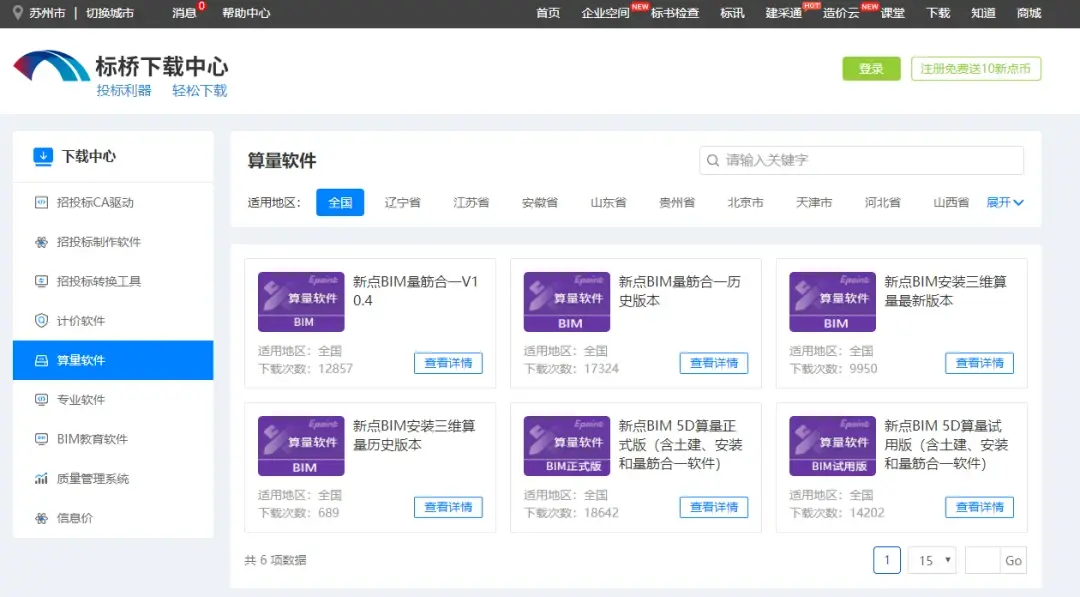
Task: Open 课堂 in the top navigation
Action: pos(893,13)
